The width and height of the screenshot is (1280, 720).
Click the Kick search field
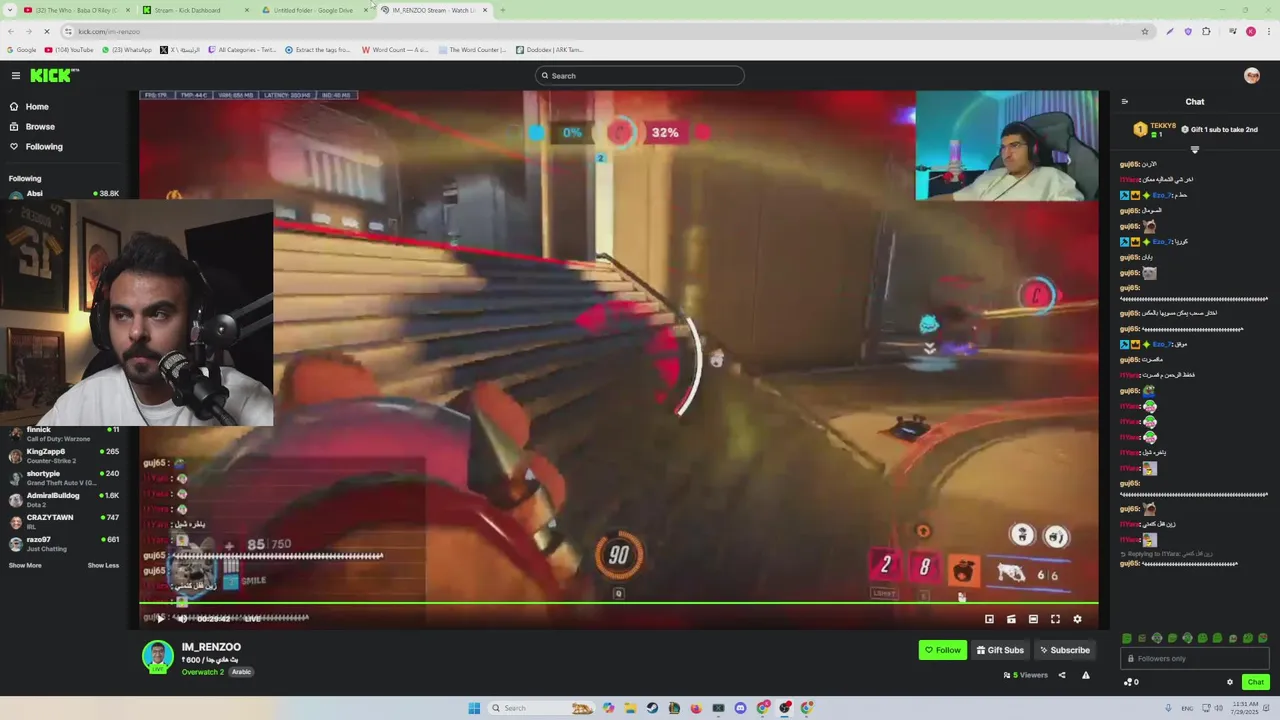640,76
